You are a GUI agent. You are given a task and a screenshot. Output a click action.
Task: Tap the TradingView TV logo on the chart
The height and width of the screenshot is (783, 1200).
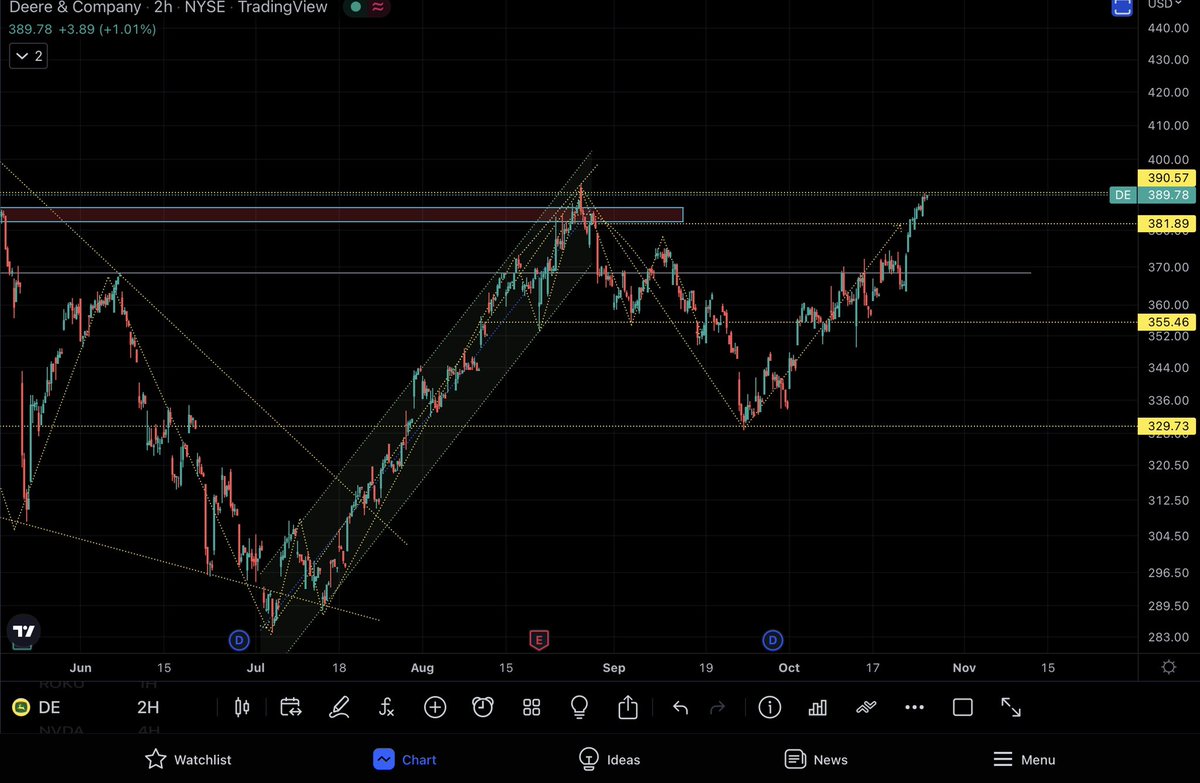click(25, 632)
